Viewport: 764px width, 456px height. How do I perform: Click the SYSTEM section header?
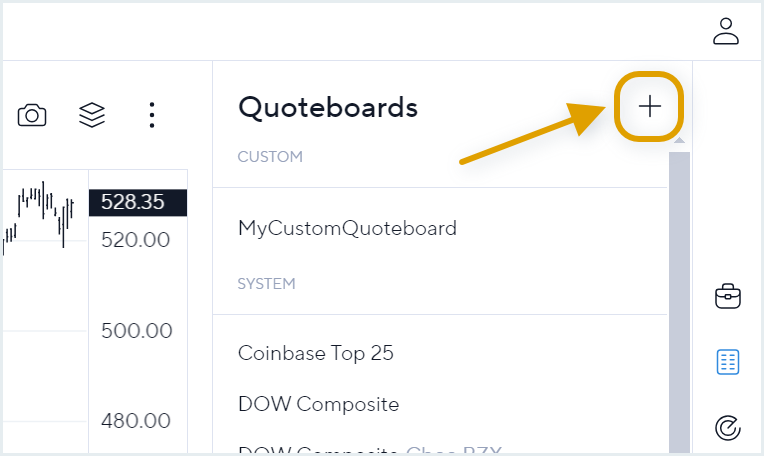coord(267,284)
